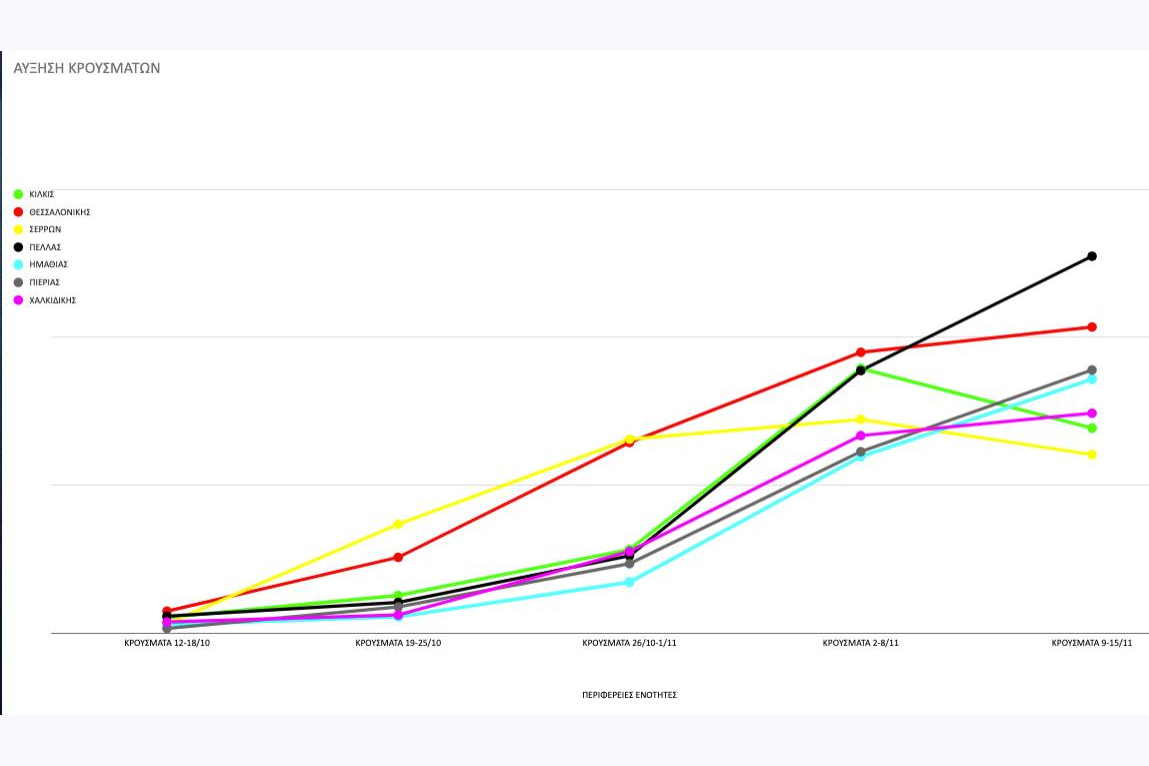The image size is (1149, 766).
Task: Click the red ΘΕΣΣΑΛΟΝΙΚΗΣ legend marker
Action: [x=18, y=212]
